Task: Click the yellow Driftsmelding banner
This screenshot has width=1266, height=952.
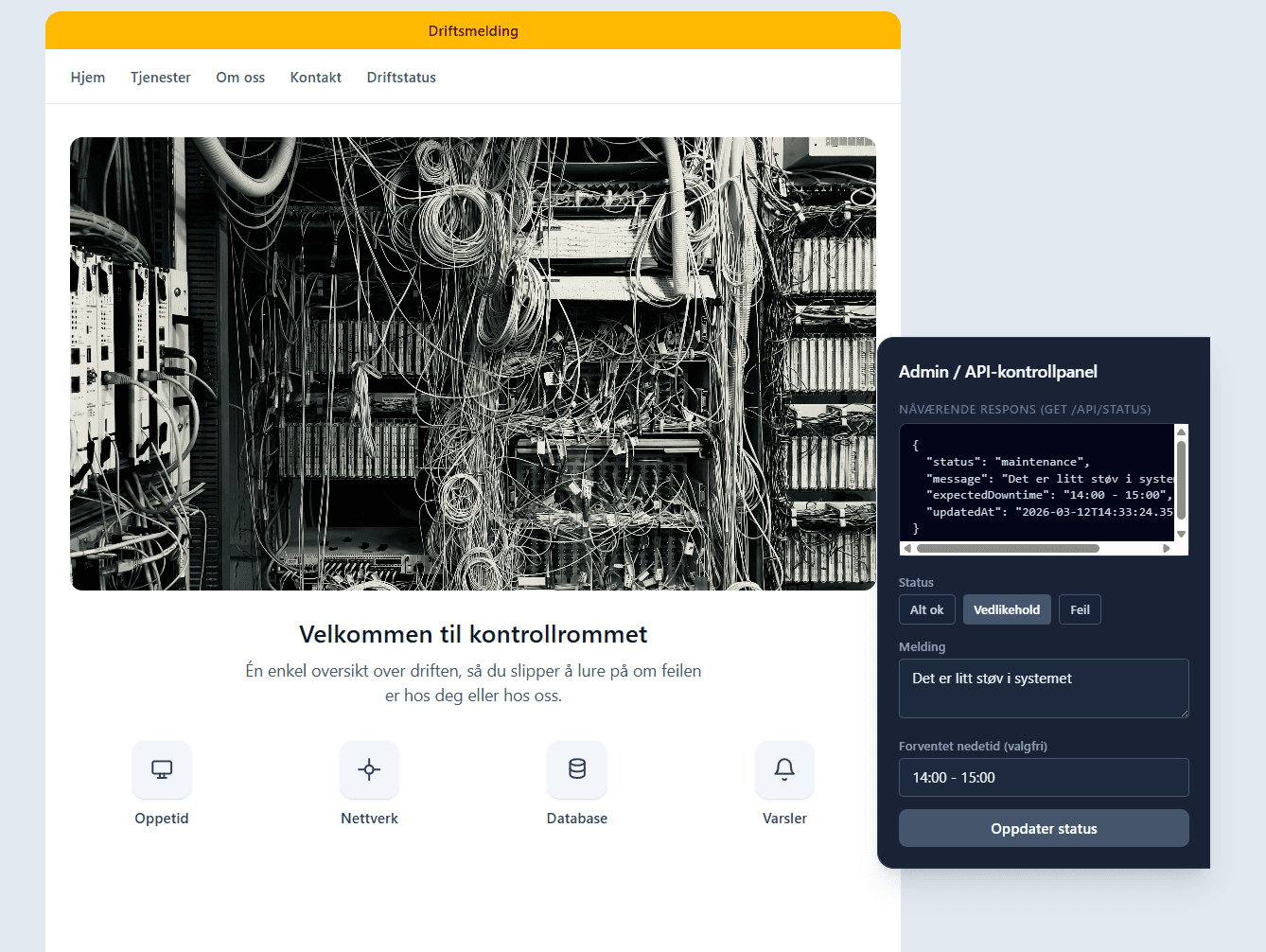Action: point(473,31)
